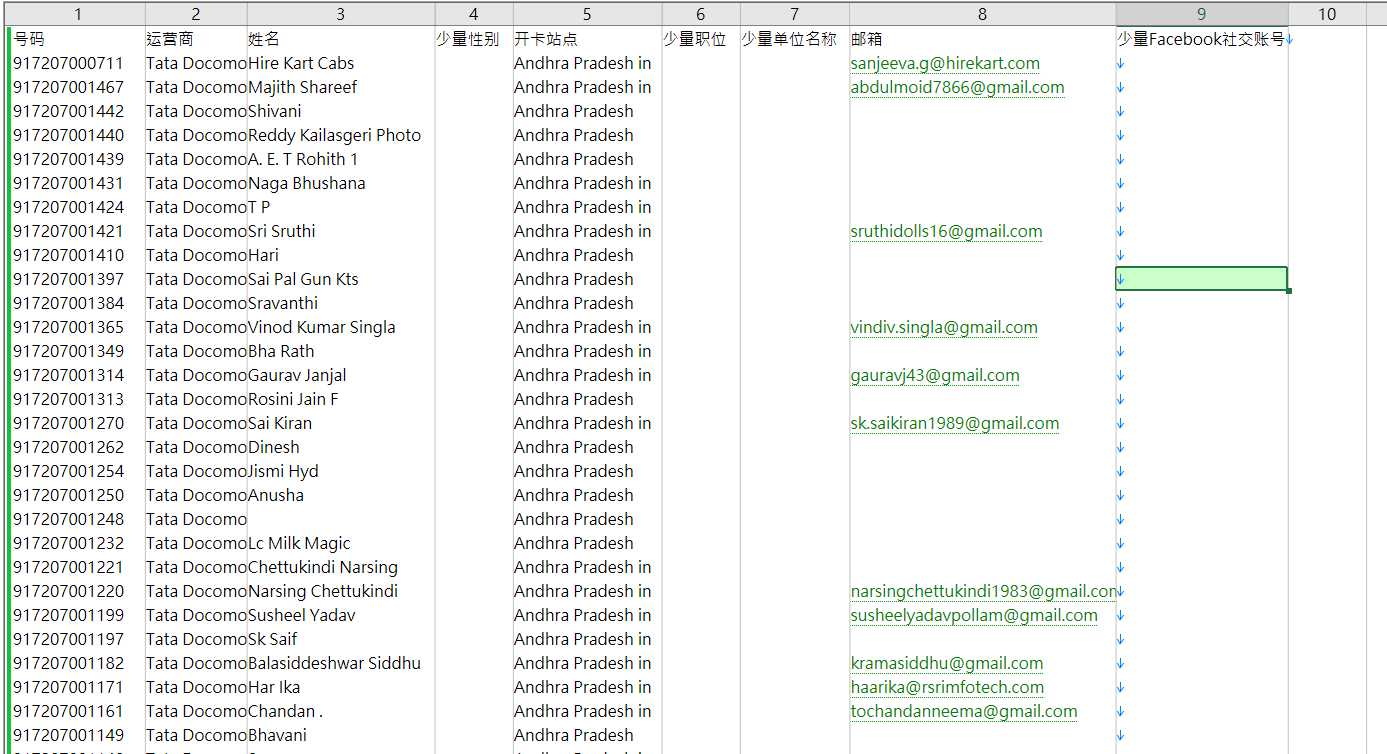Click the name Dinesh
Screen dimensions: 1387x754
[274, 447]
